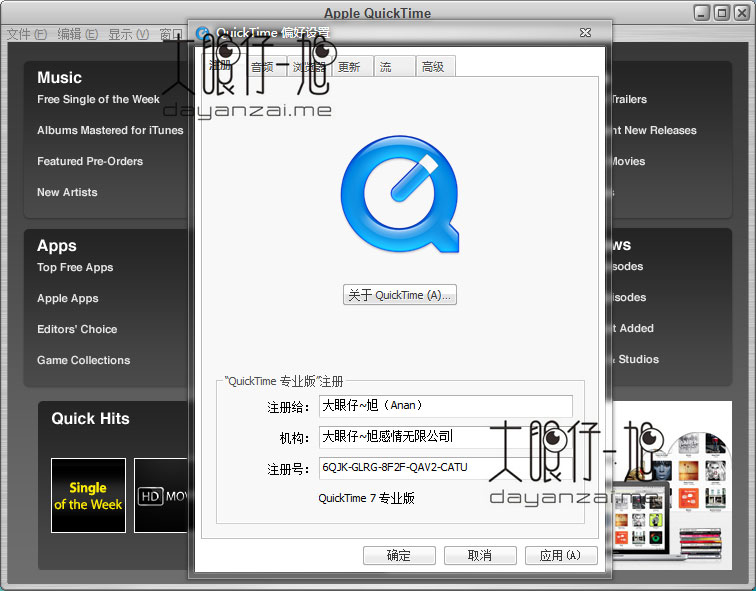The height and width of the screenshot is (591, 756).
Task: Confirm with the 确定 button
Action: click(399, 555)
